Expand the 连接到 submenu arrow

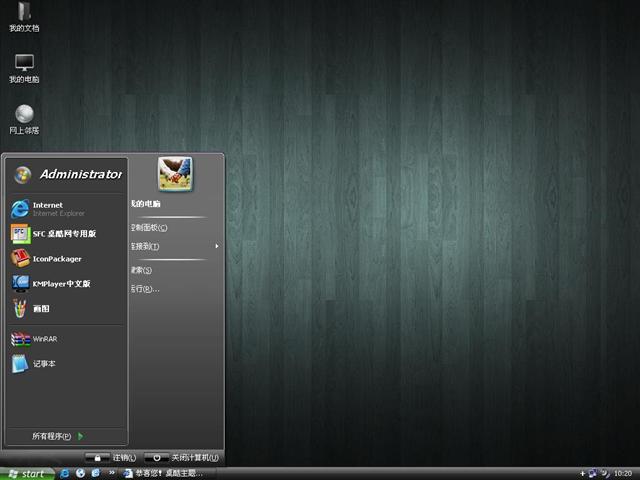pyautogui.click(x=216, y=246)
